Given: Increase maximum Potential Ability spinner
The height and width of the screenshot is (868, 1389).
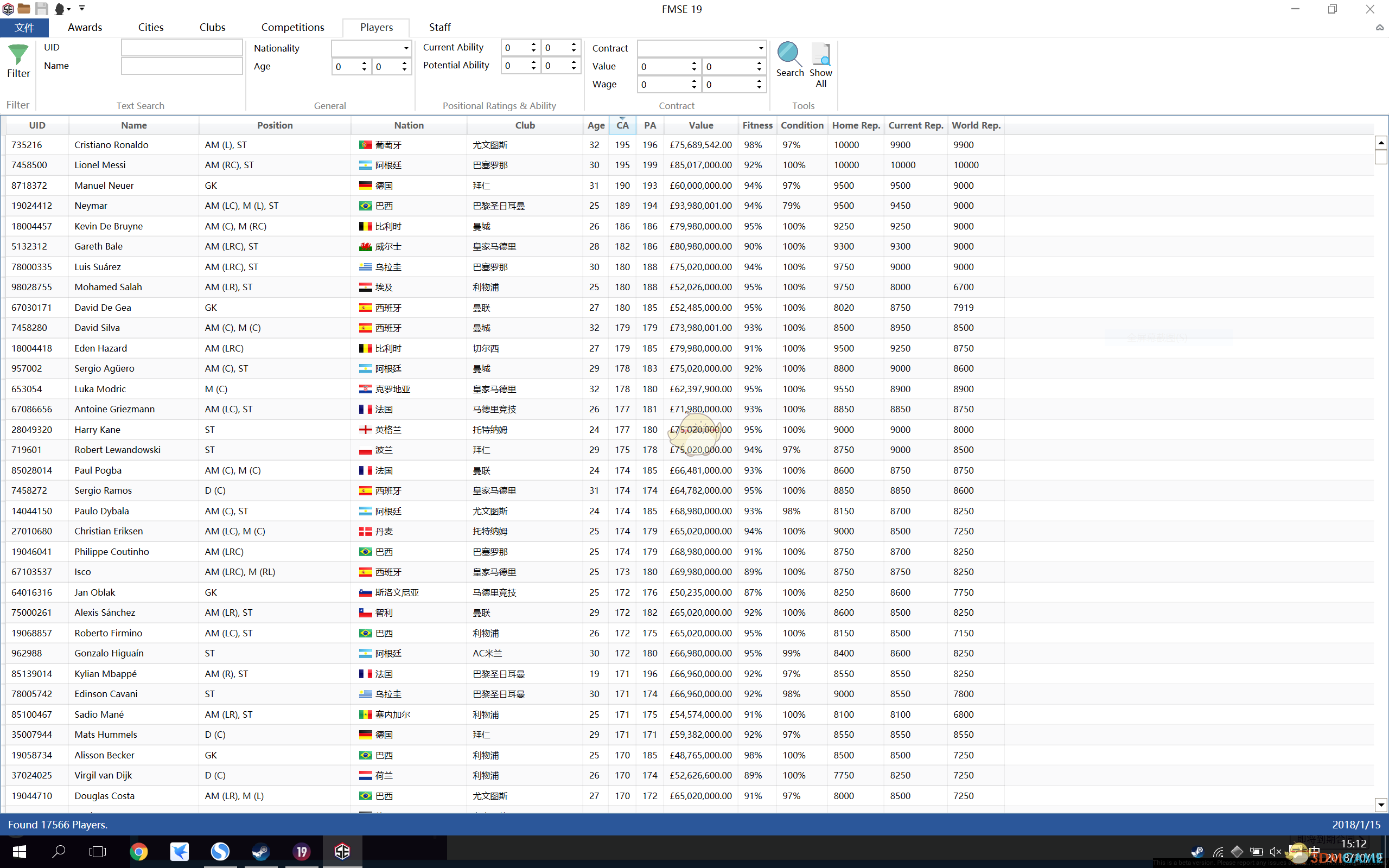Looking at the screenshot, I should pyautogui.click(x=574, y=62).
